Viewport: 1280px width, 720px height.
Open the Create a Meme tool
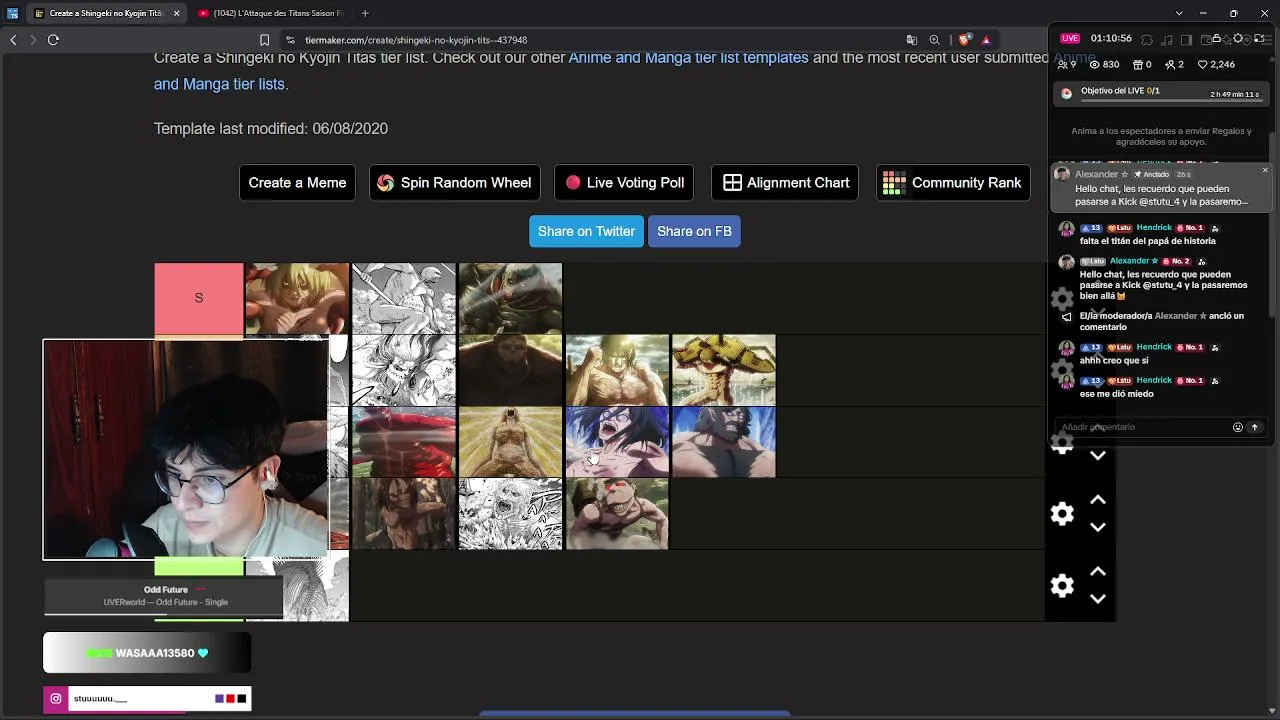(x=297, y=183)
